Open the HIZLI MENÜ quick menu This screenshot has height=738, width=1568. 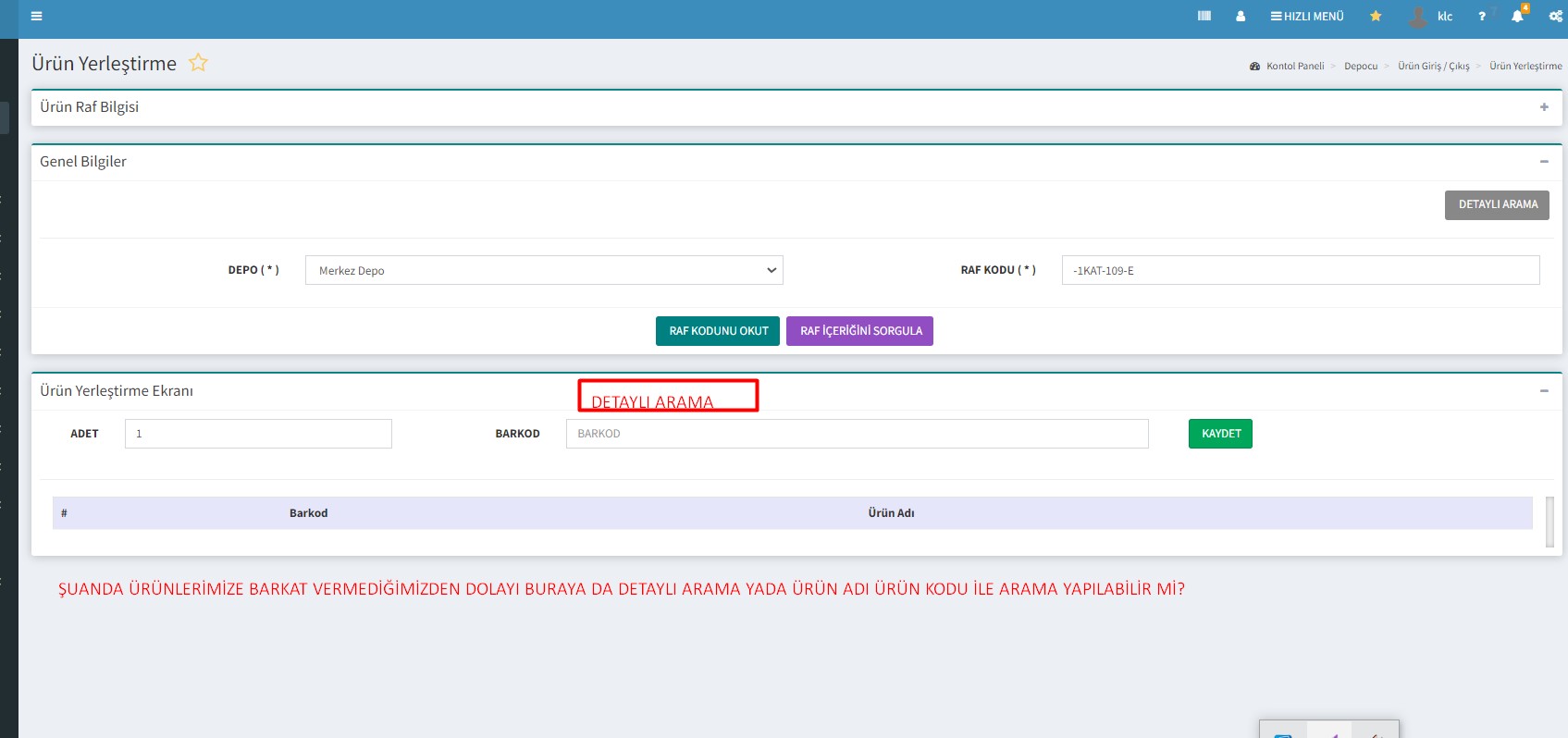[1307, 16]
